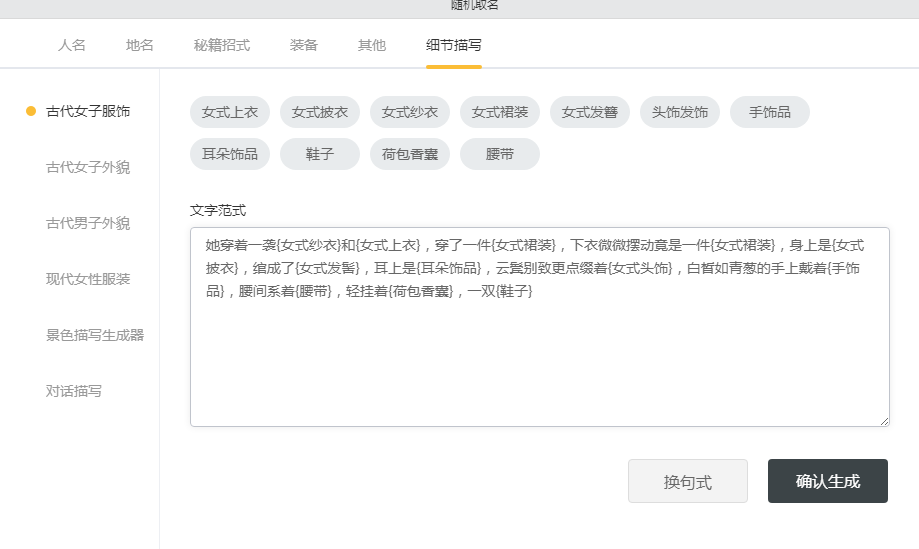Viewport: 919px width, 549px height.
Task: Select 对话描写 in the sidebar
Action: [x=74, y=391]
